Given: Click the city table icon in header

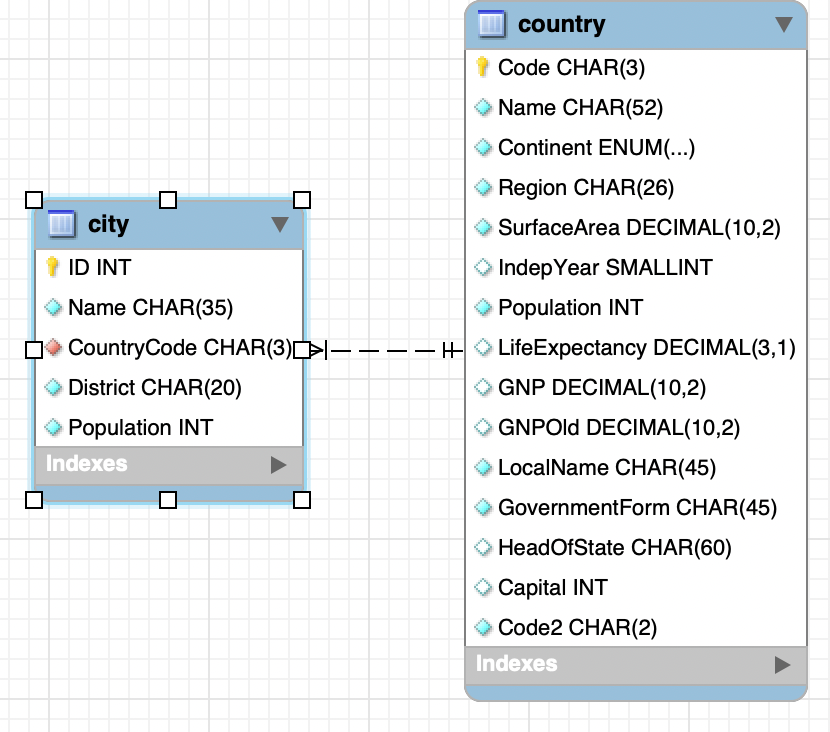Looking at the screenshot, I should click(x=61, y=224).
